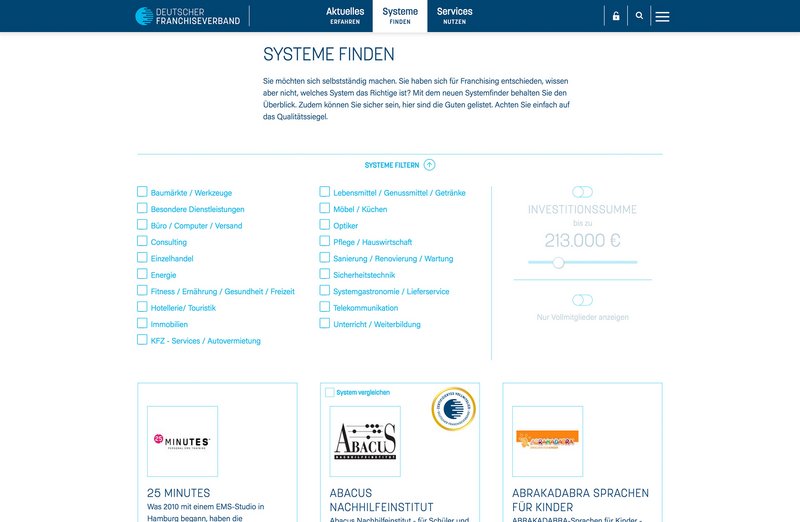The width and height of the screenshot is (800, 522).
Task: Open the 25 Minutes logo thumbnail
Action: coord(183,441)
